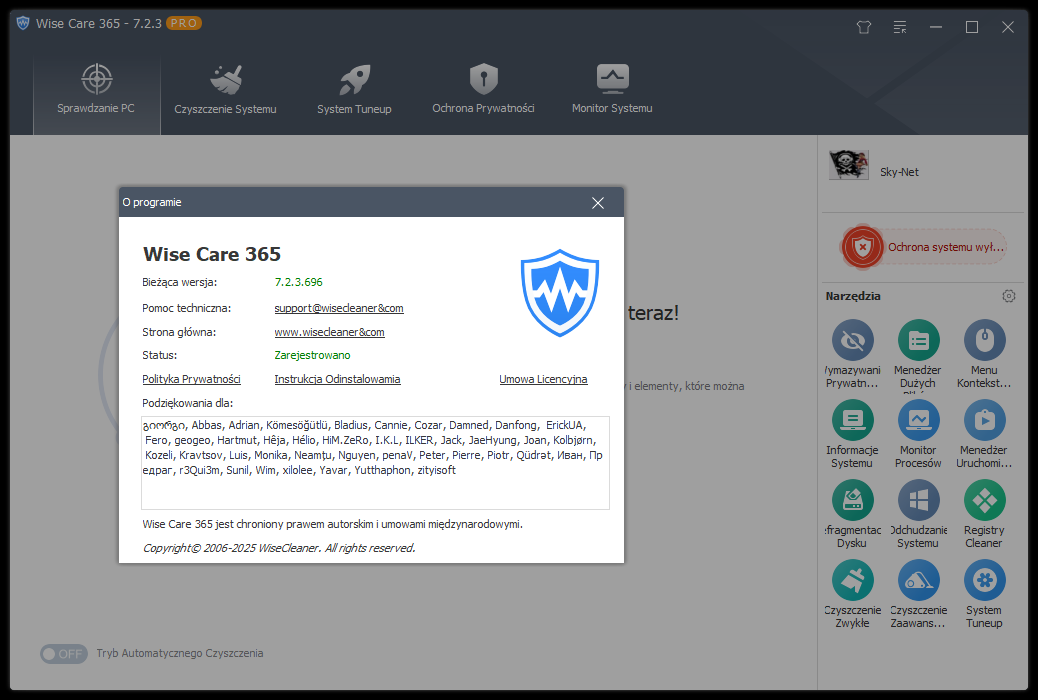Click inside the Podziękowania credits text box
The height and width of the screenshot is (700, 1038).
(375, 463)
